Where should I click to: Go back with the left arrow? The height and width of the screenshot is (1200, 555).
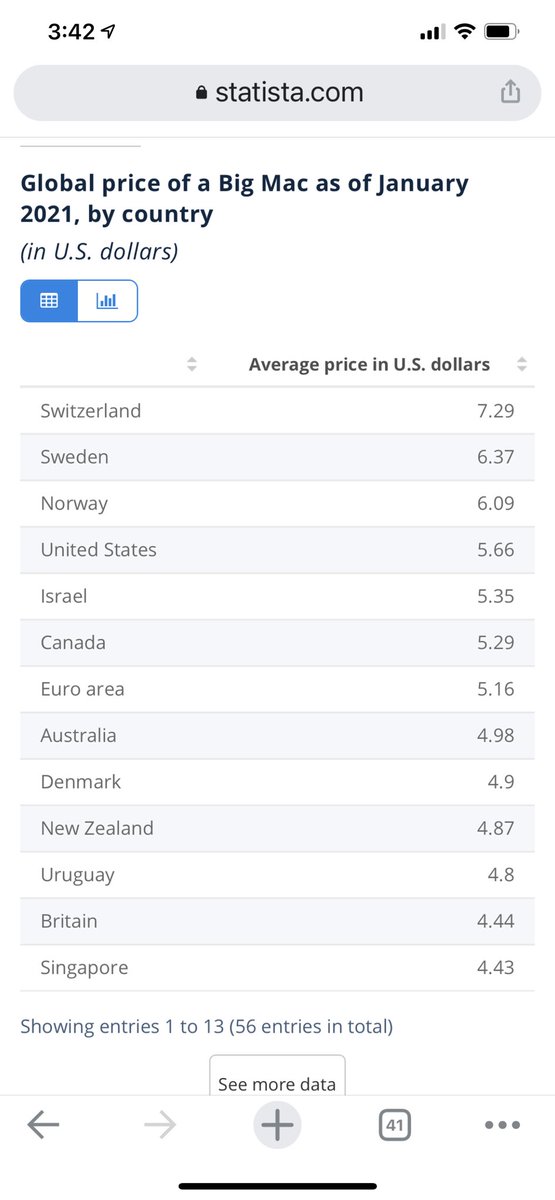43,1125
